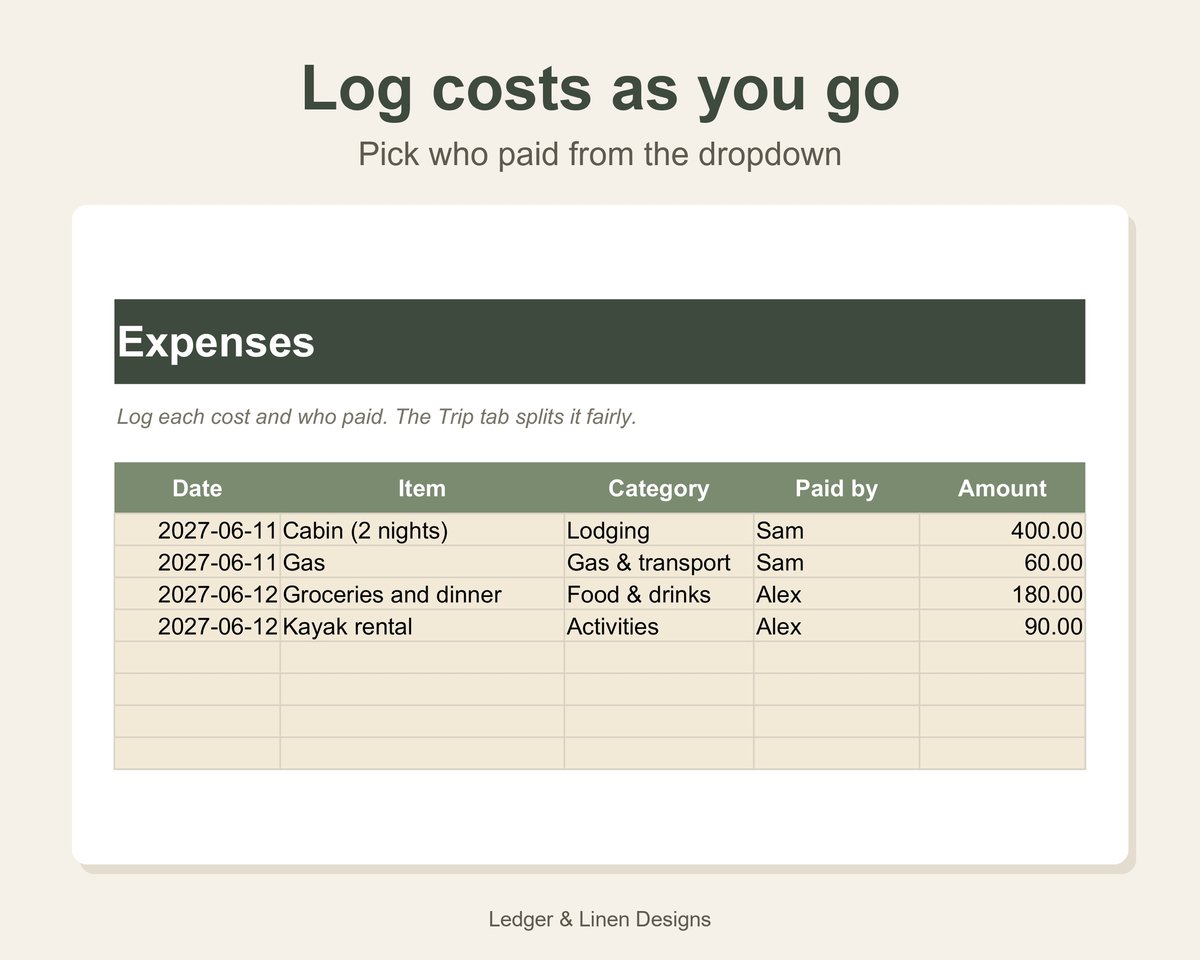The image size is (1200, 960).
Task: Click the date cell in the Gas row
Action: [197, 562]
